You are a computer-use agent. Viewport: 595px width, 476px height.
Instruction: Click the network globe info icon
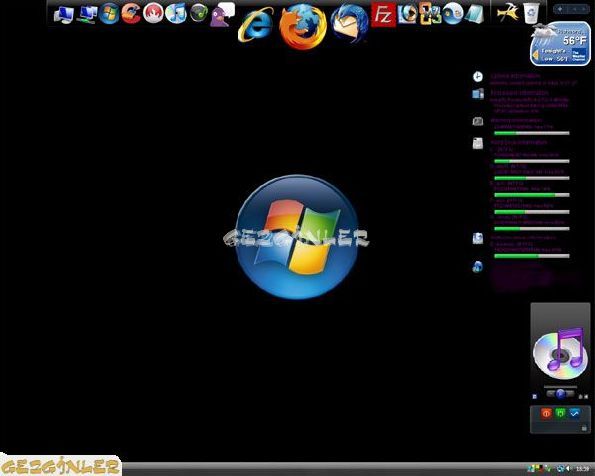[477, 266]
